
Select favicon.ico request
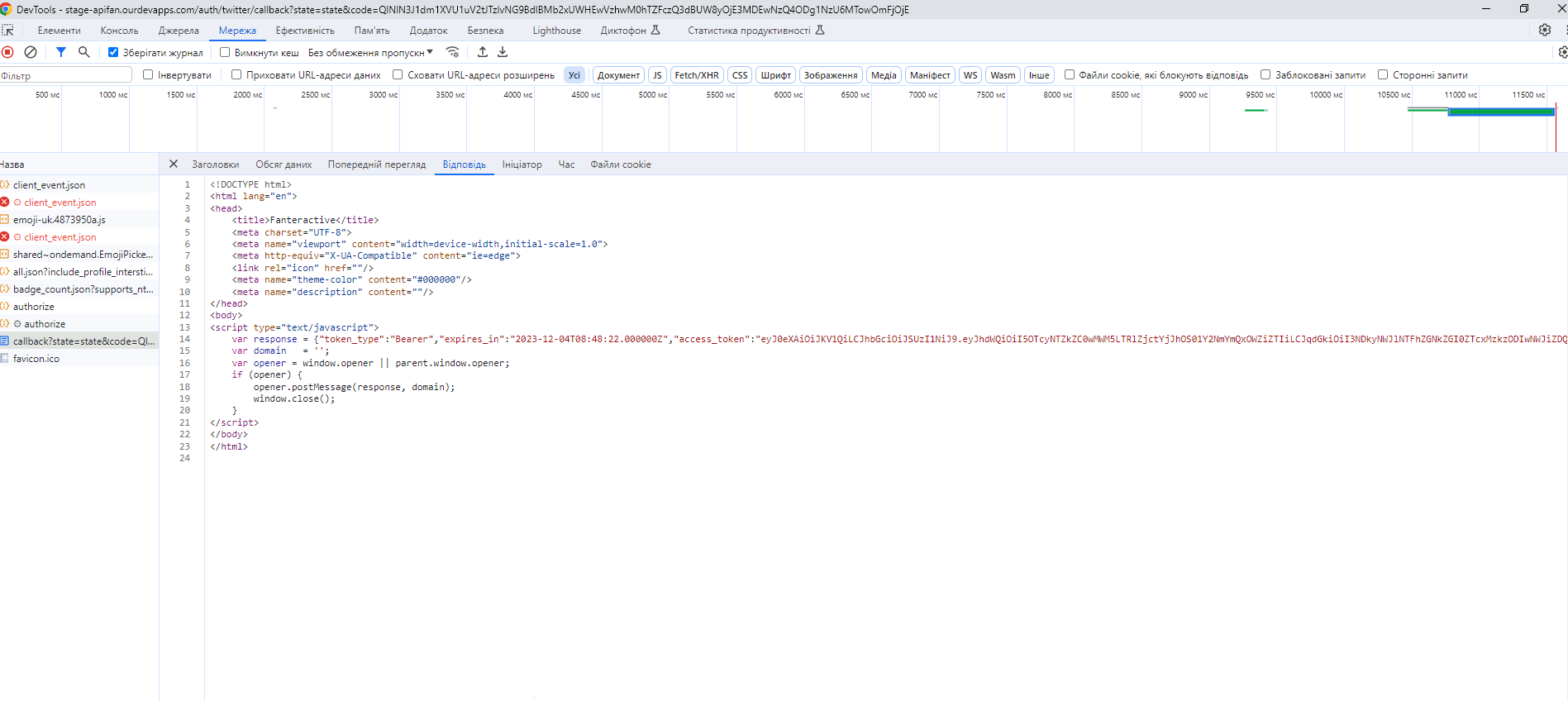(79, 359)
